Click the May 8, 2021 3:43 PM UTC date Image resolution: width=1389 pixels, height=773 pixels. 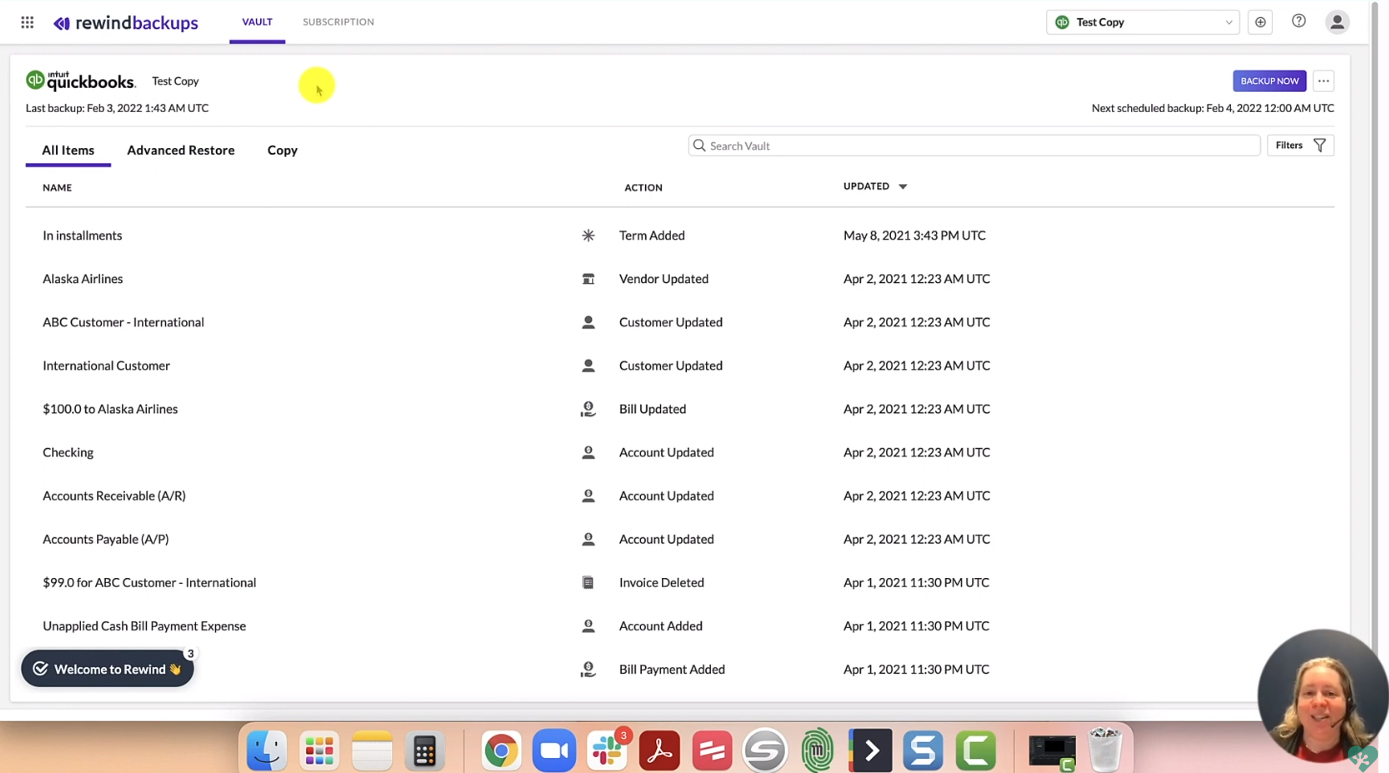point(914,236)
